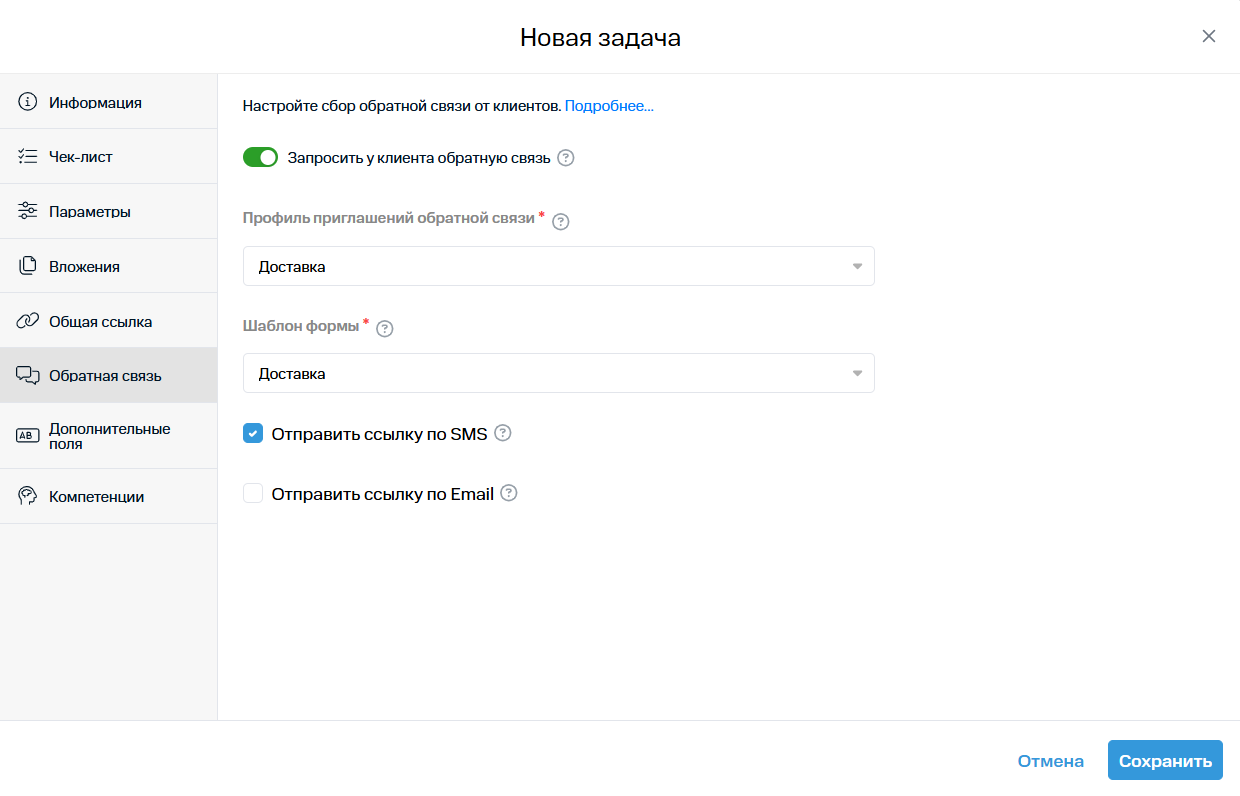Image resolution: width=1240 pixels, height=796 pixels.
Task: Uncheck the Отправить ссылку по SMS checkbox
Action: 253,434
